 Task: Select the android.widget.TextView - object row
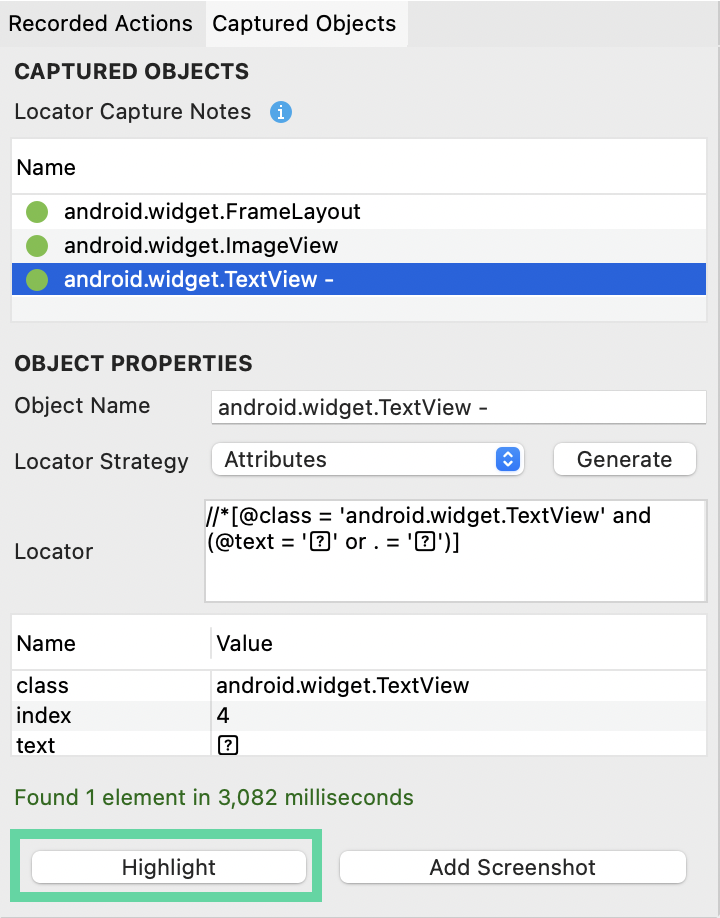point(359,279)
